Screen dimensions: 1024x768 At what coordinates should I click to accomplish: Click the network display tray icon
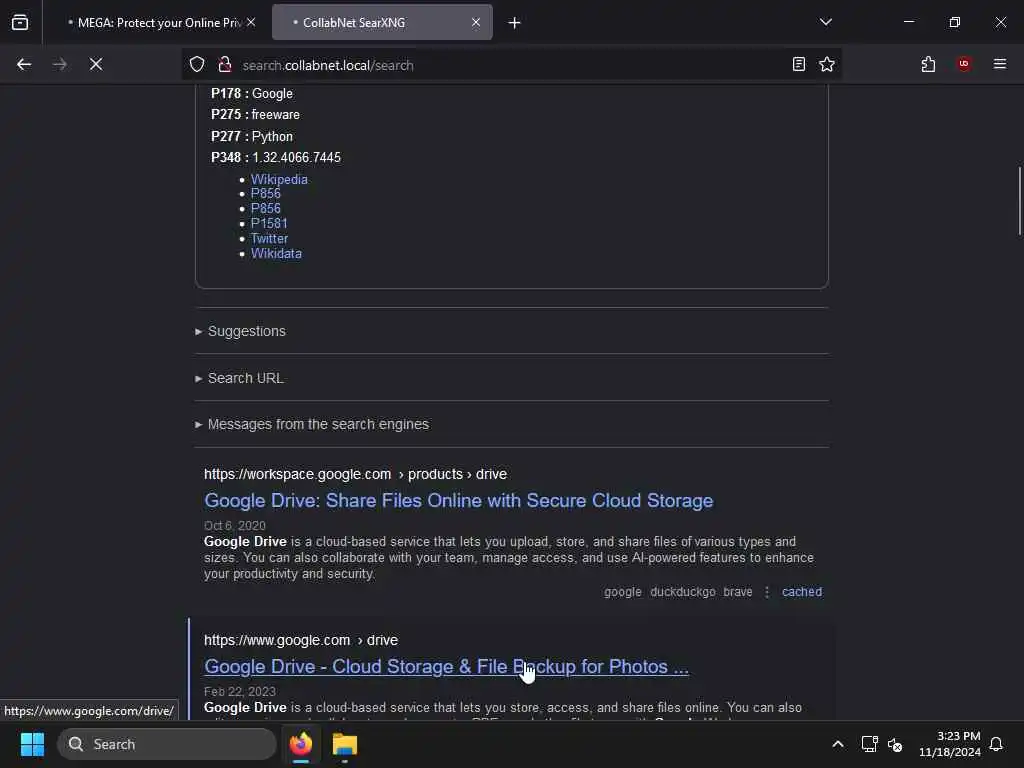[869, 744]
